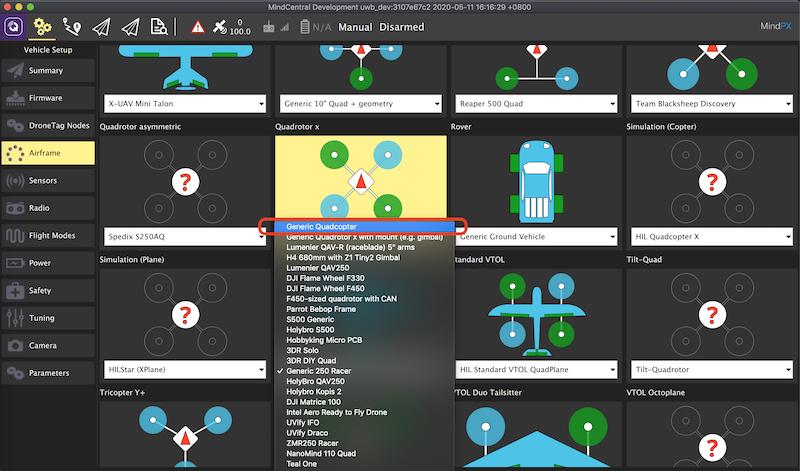Select the Simulation (Copter) airframe image
Viewport: 800px width, 471px height.
(712, 181)
